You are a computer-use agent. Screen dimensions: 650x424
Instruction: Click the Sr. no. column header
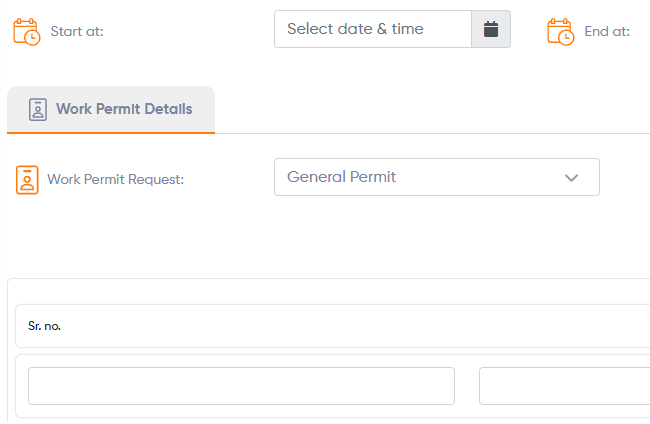point(44,326)
